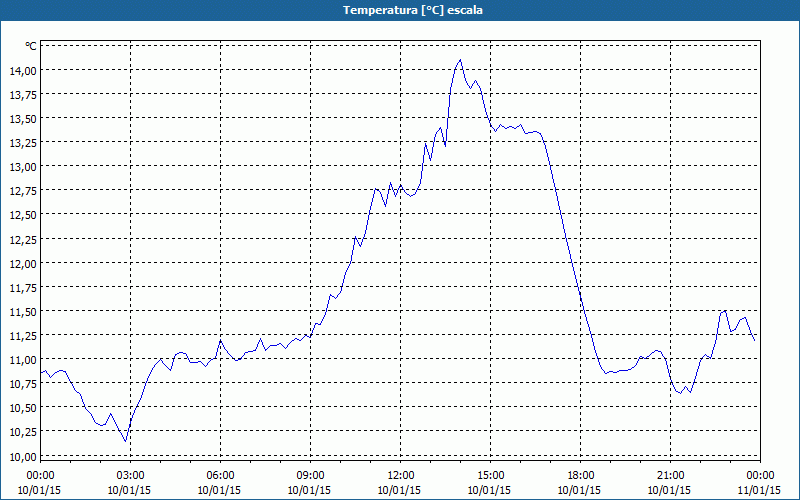Select the 13,75 y-axis label

(x=23, y=94)
